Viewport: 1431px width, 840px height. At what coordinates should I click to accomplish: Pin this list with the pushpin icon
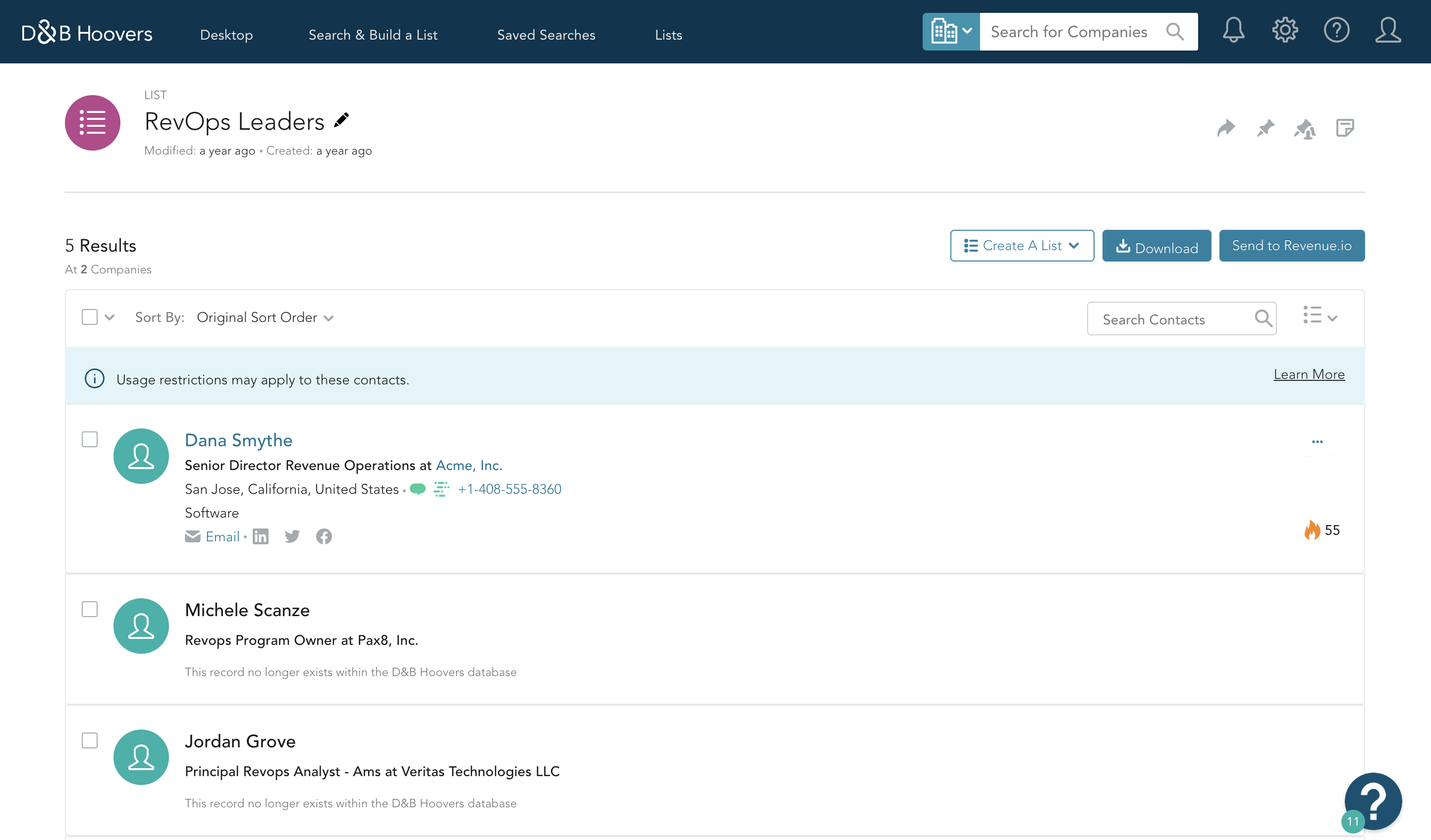tap(1265, 128)
